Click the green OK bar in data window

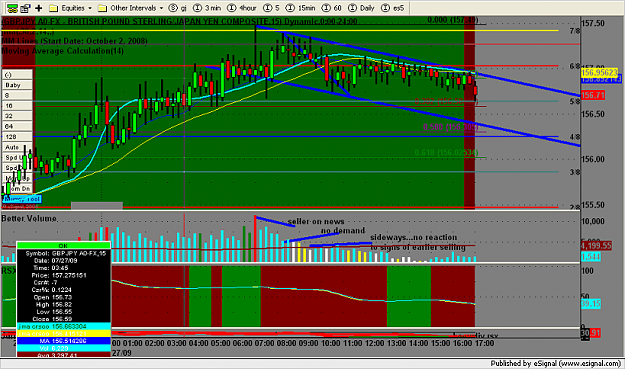click(63, 245)
